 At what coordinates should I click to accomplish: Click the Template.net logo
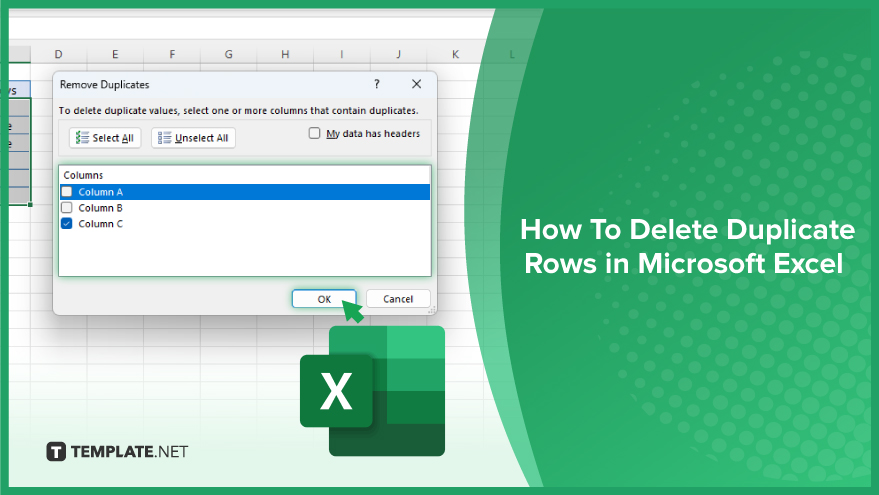tap(117, 451)
